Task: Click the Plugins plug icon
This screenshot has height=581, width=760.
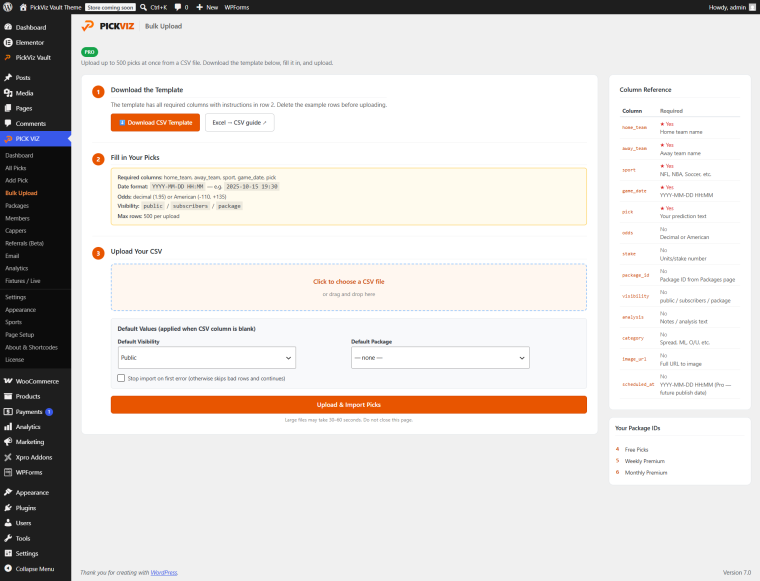Action: tap(8, 508)
